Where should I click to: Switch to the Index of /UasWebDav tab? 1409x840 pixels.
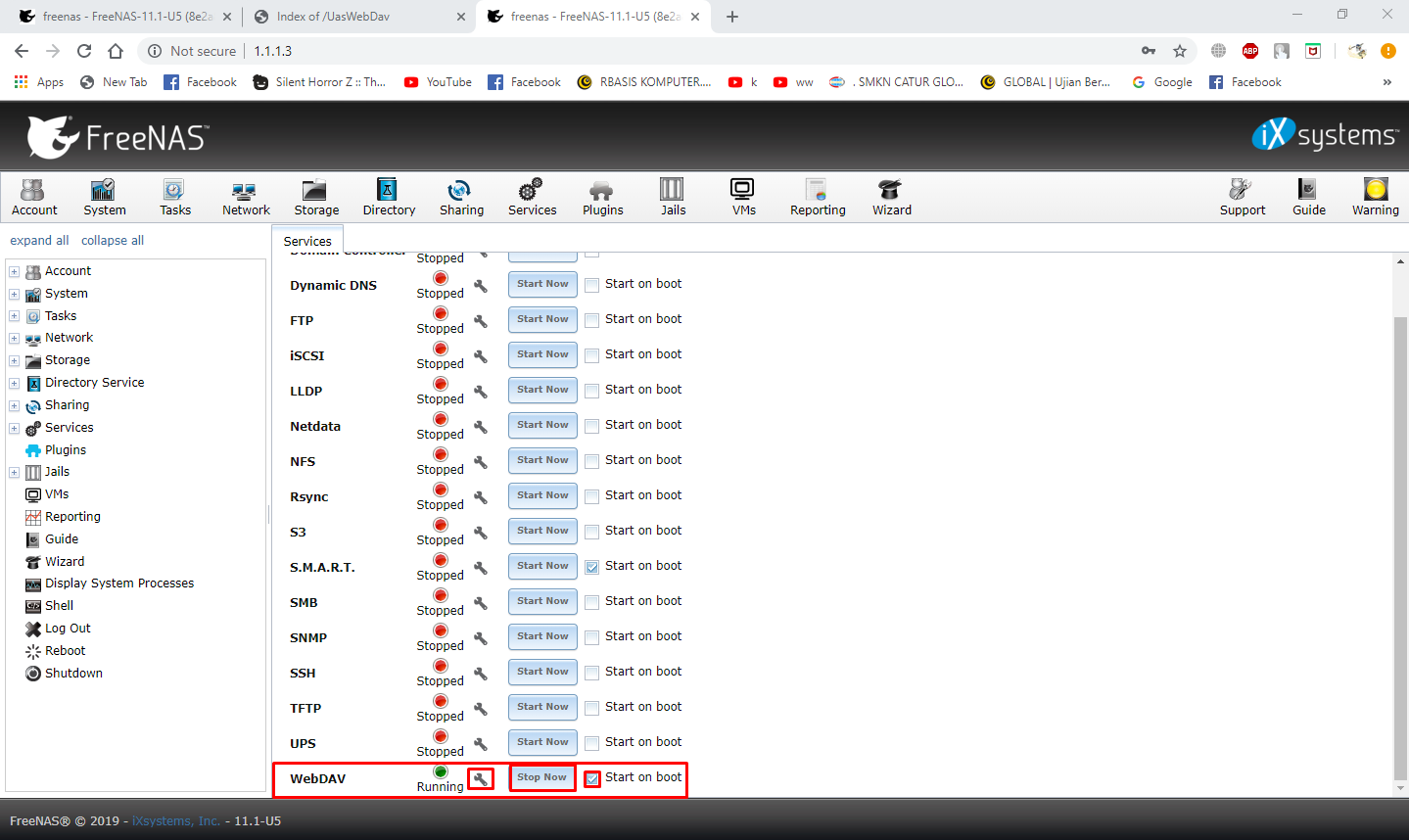pos(358,17)
